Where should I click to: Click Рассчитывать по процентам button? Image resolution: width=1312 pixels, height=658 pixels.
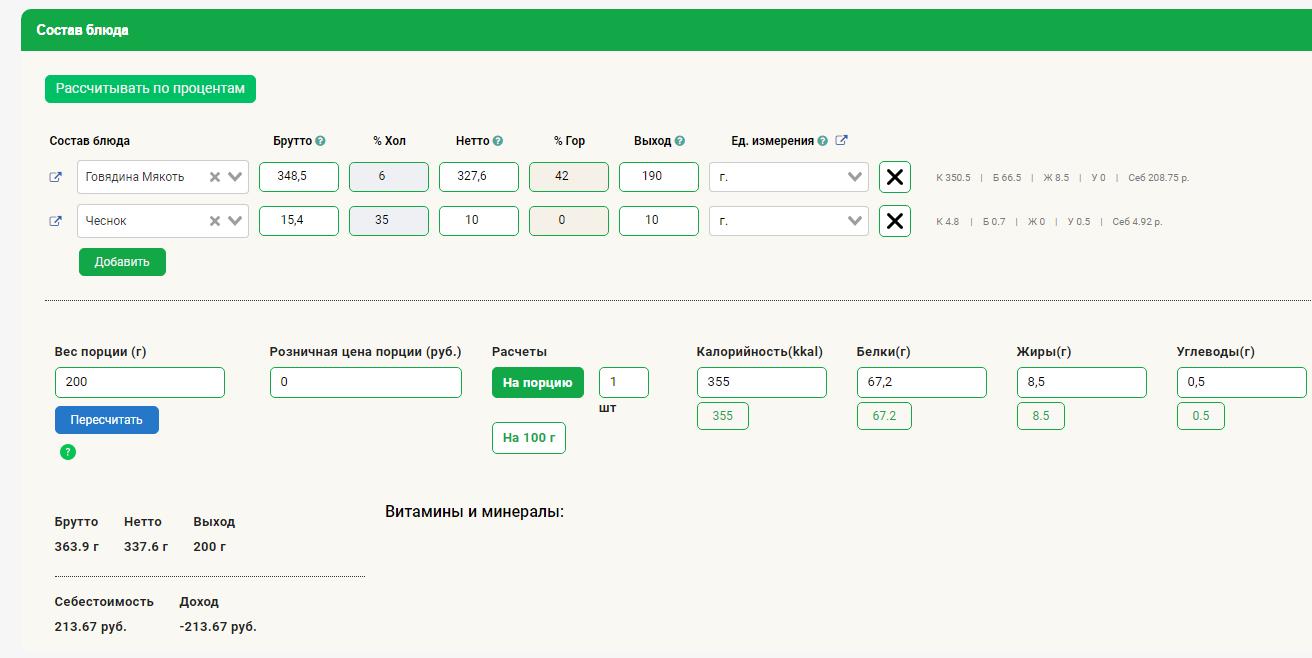150,89
